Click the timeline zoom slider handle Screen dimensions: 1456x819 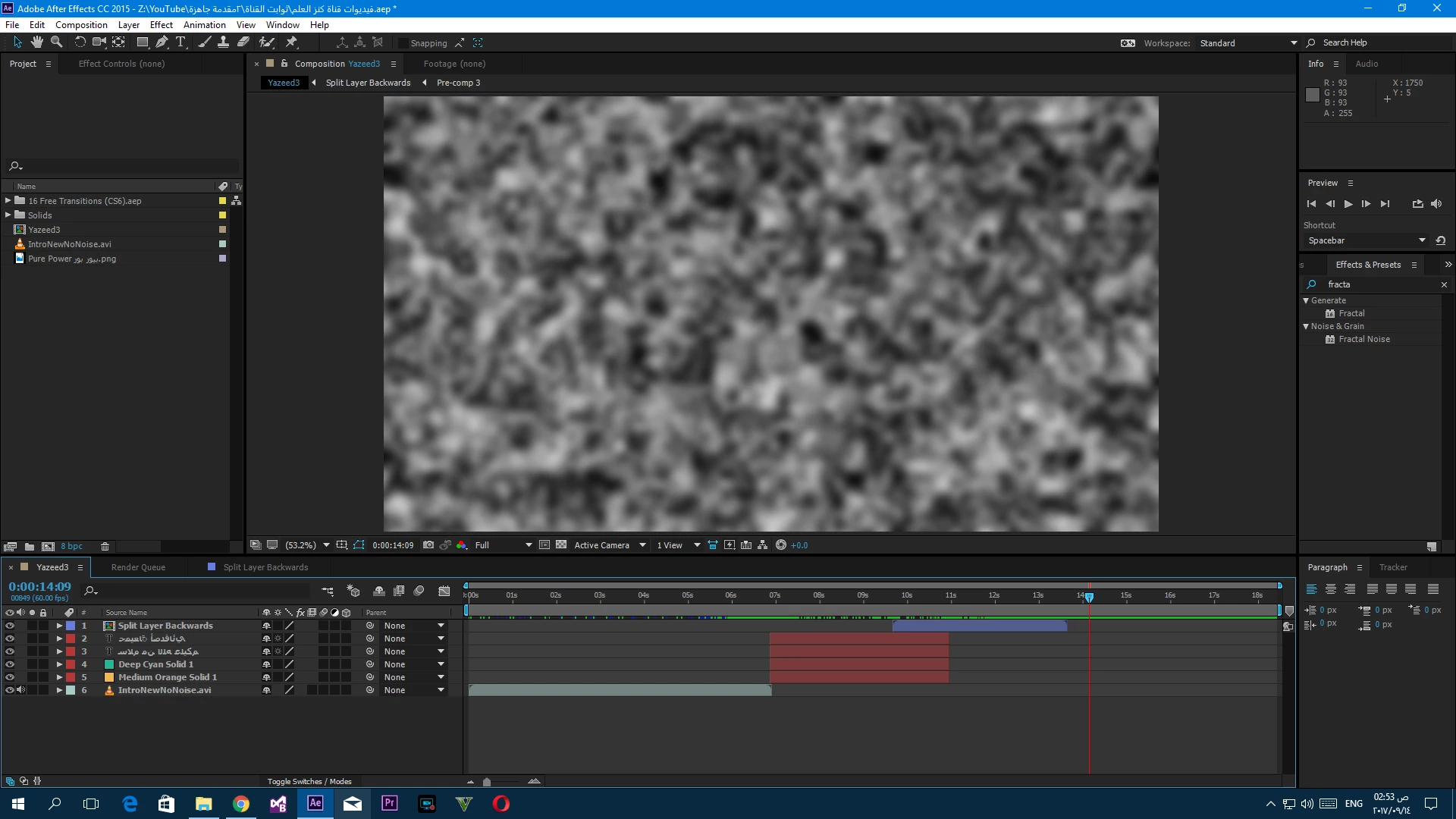coord(487,782)
